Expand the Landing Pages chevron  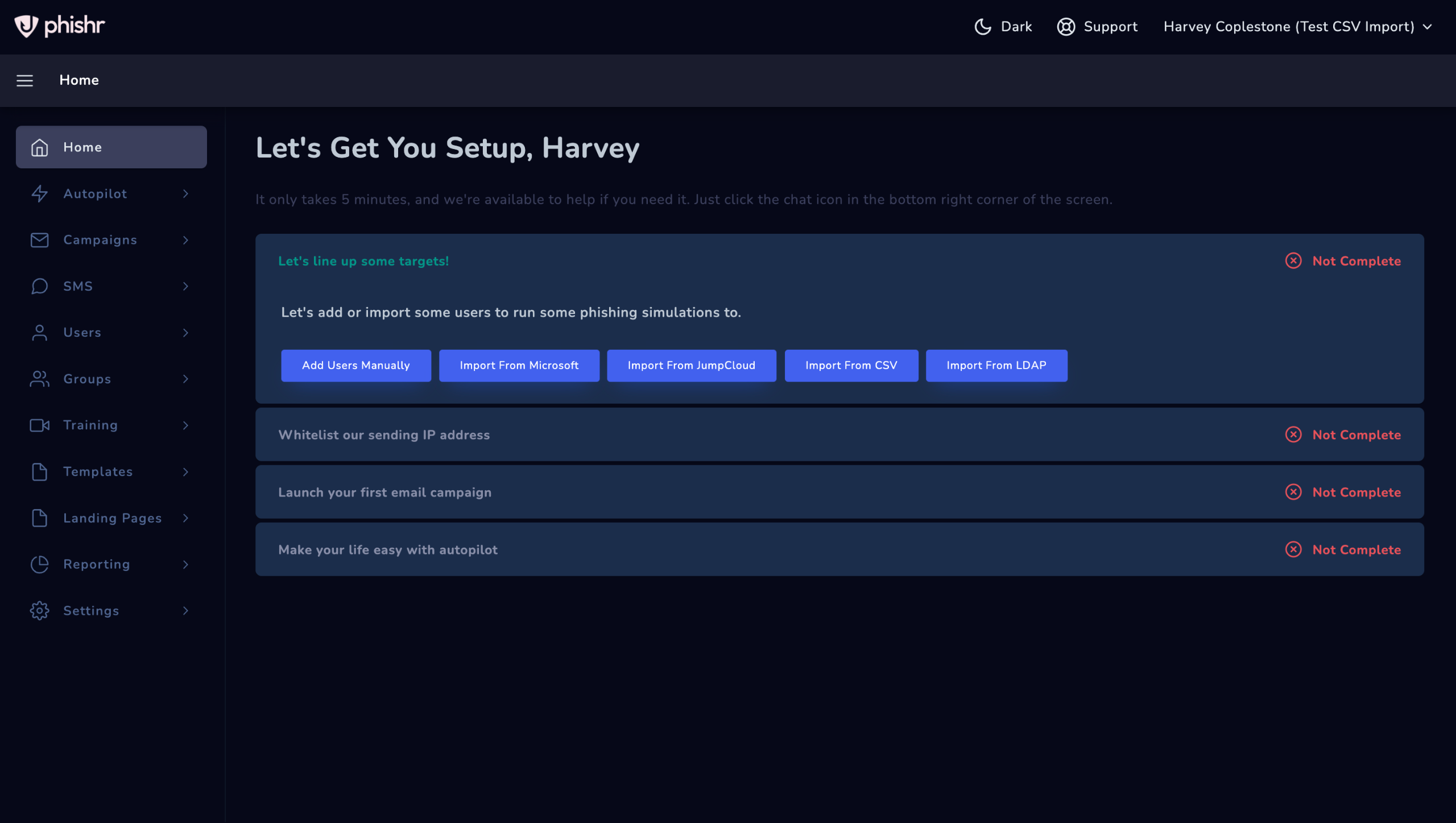[185, 518]
